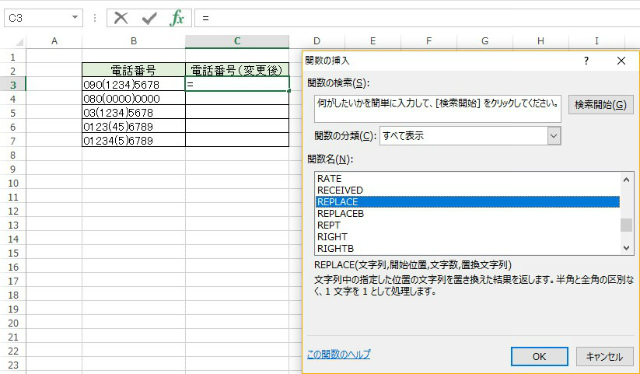Select REPLACEB in the function list
Viewport: 640px width, 374px height.
(468, 214)
